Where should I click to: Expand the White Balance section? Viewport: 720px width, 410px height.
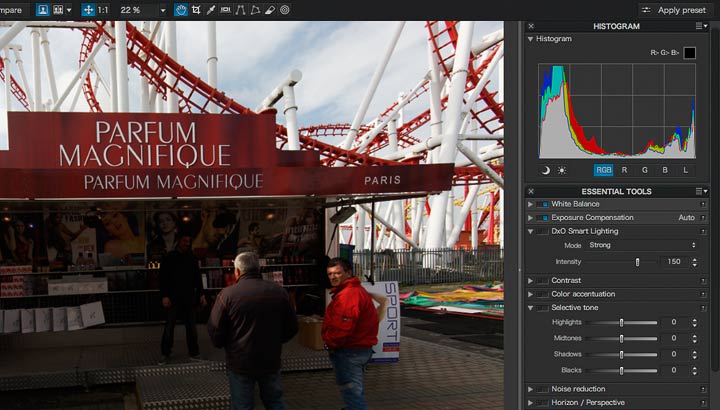coord(530,204)
